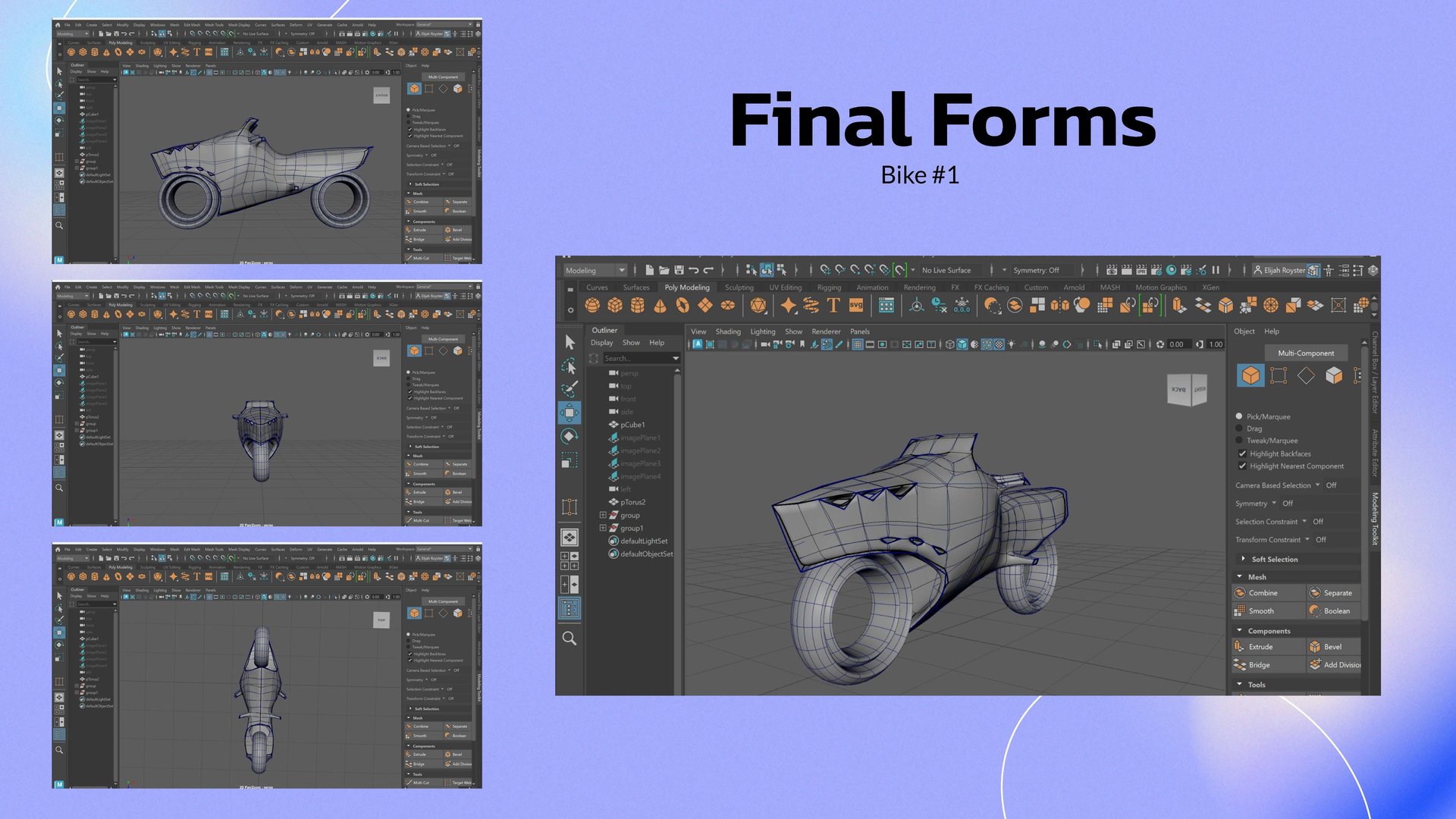This screenshot has height=819, width=1456.
Task: Click the Save Scene disk icon
Action: point(679,270)
